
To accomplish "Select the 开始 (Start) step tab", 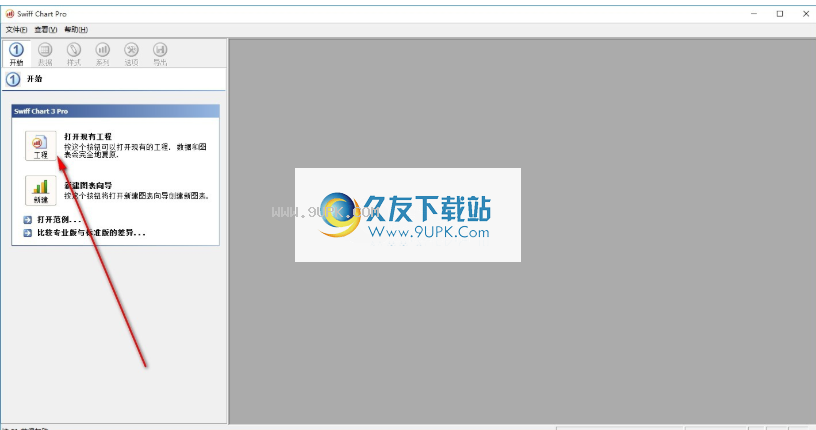I will 17,54.
